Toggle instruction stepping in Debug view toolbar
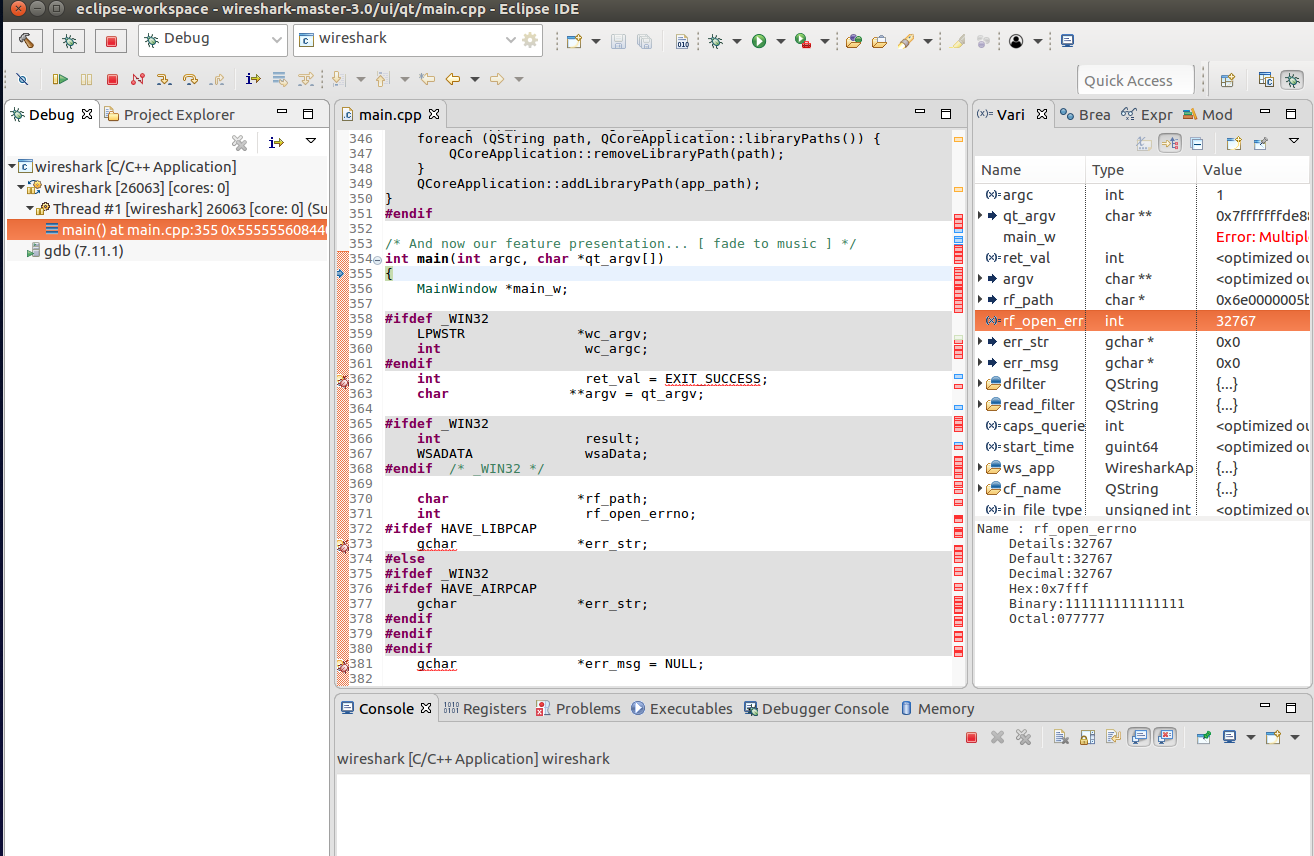Screen dimensions: 1314x856 click(x=277, y=143)
